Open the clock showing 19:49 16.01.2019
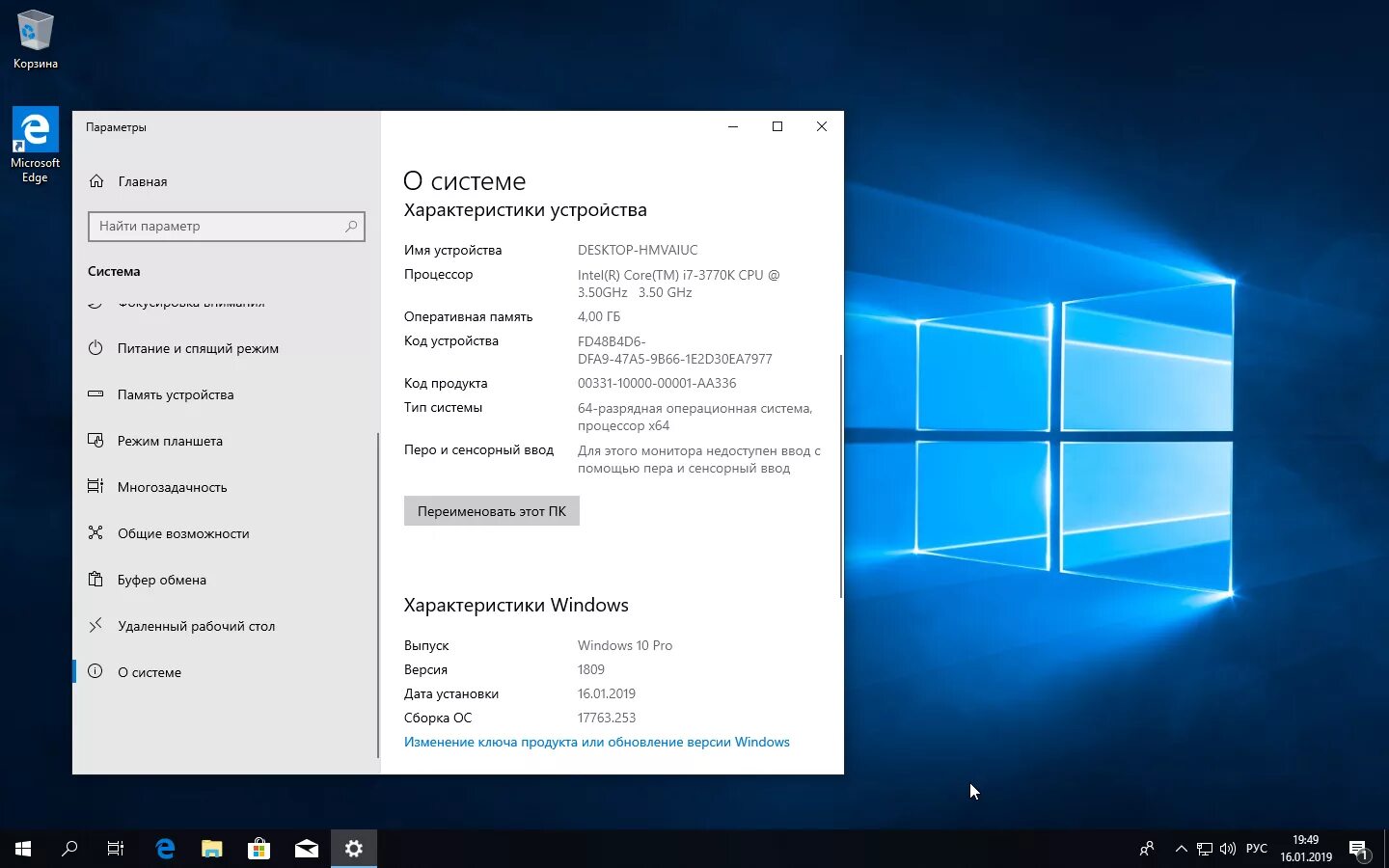This screenshot has width=1389, height=868. click(1306, 849)
